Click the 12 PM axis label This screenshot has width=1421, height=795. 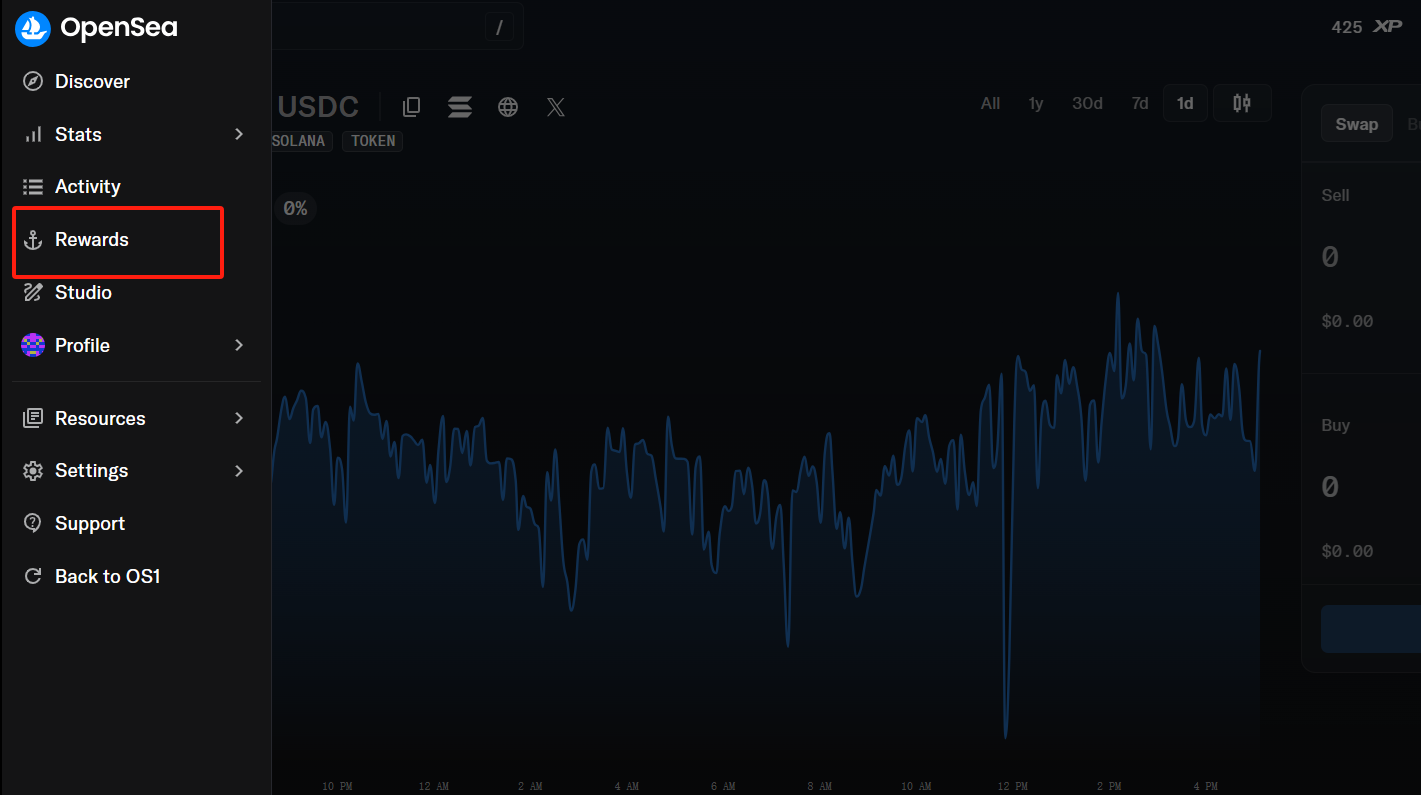1013,787
